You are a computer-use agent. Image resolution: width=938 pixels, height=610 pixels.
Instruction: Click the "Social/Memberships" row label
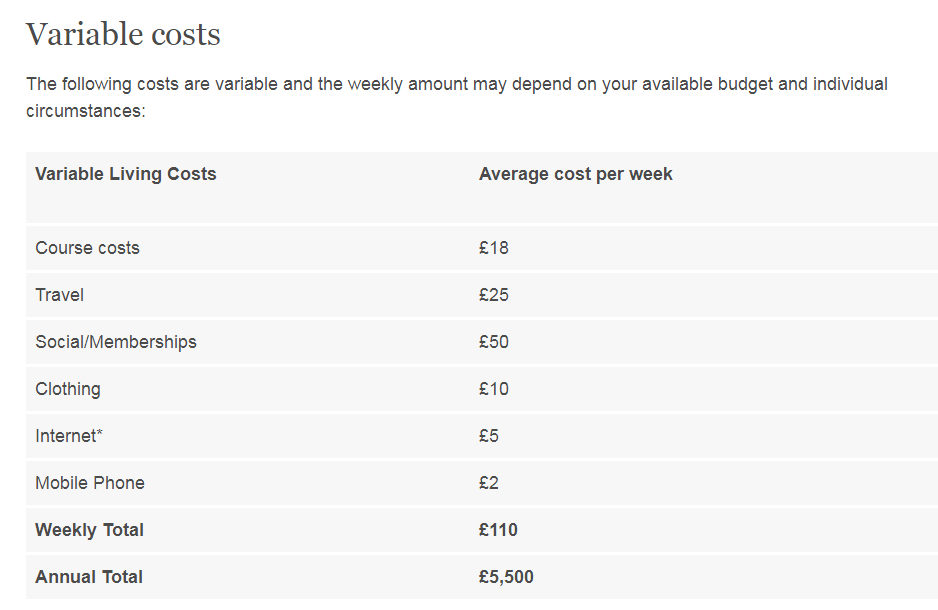pos(116,342)
